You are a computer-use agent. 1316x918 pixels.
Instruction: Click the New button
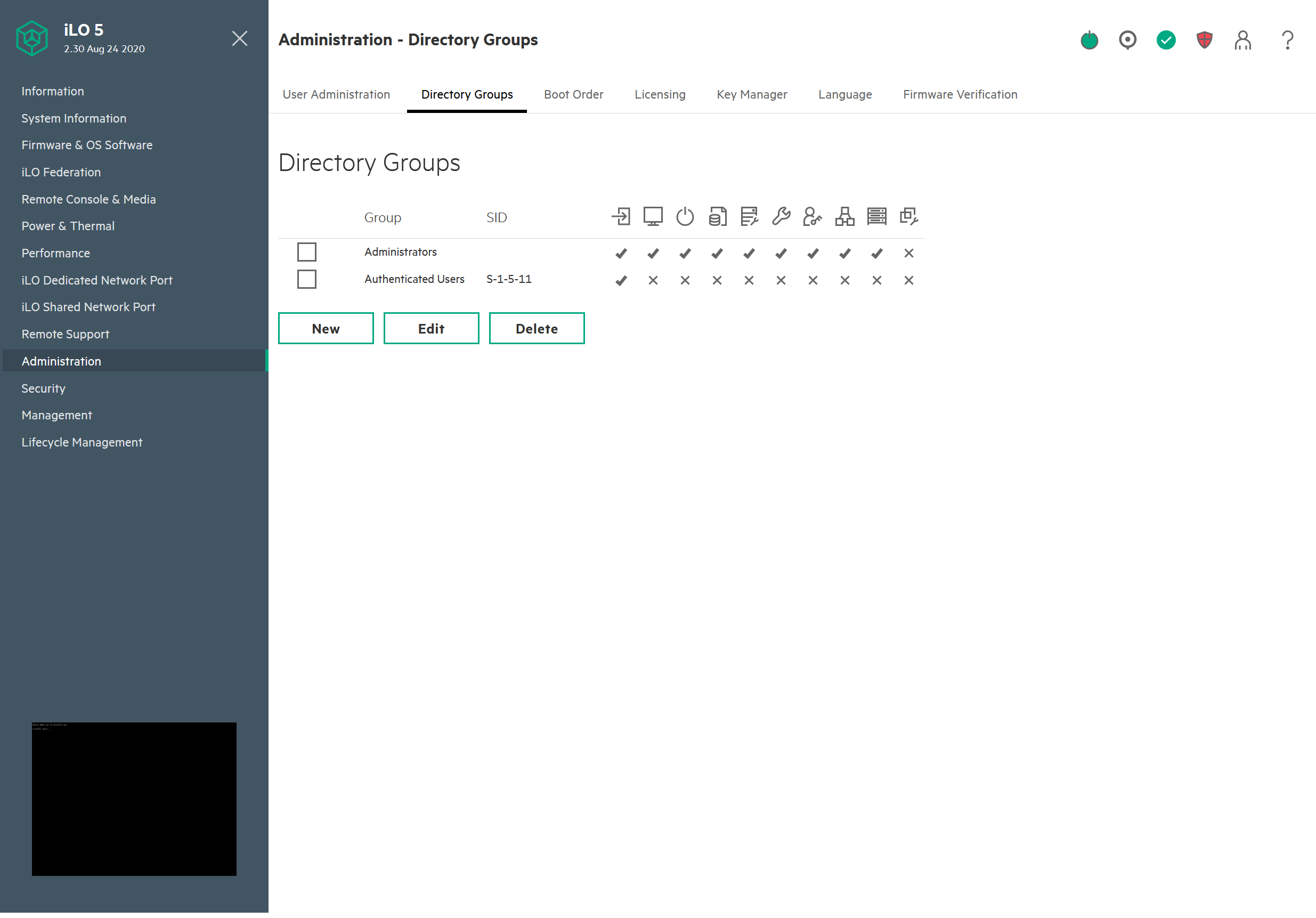coord(326,328)
